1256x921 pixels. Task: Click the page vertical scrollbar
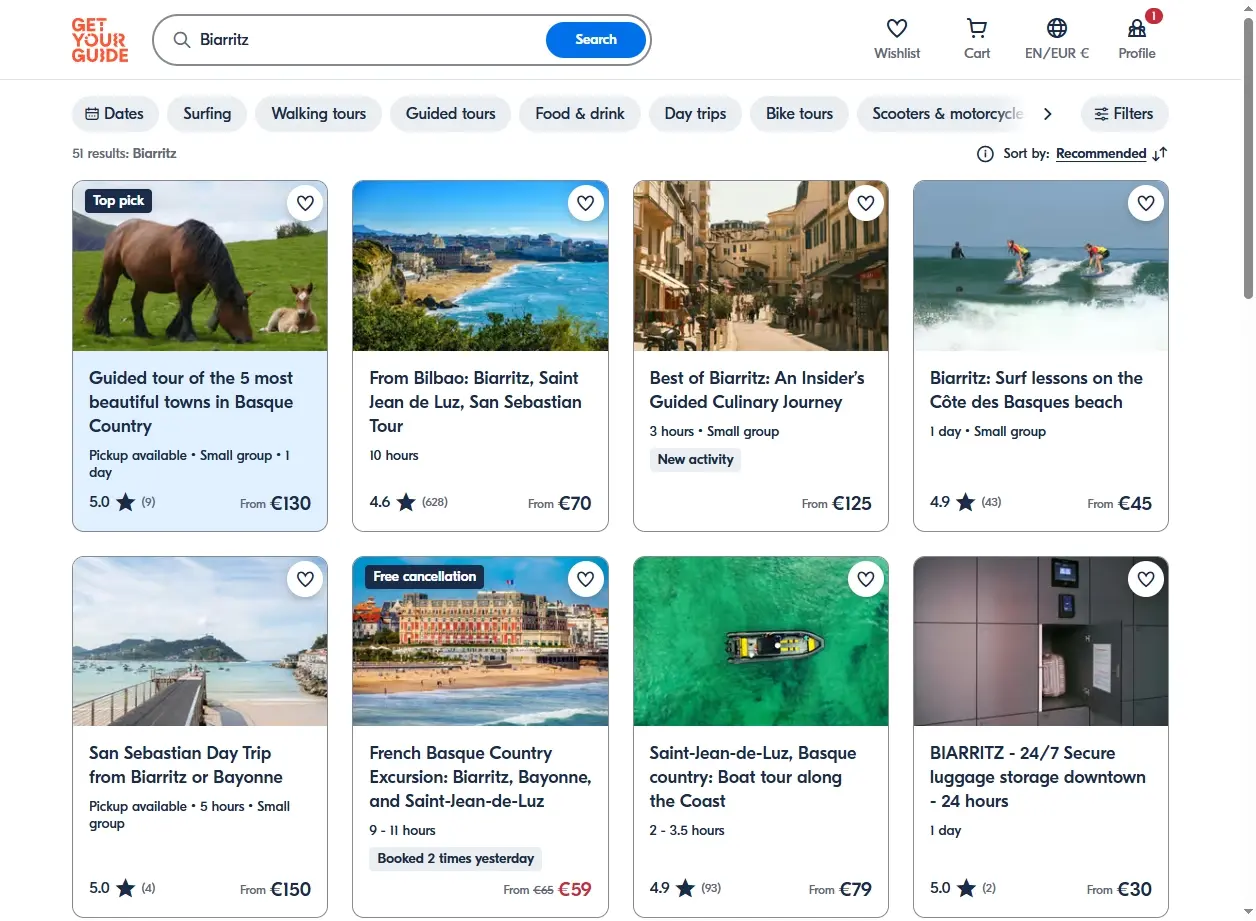pos(1248,160)
